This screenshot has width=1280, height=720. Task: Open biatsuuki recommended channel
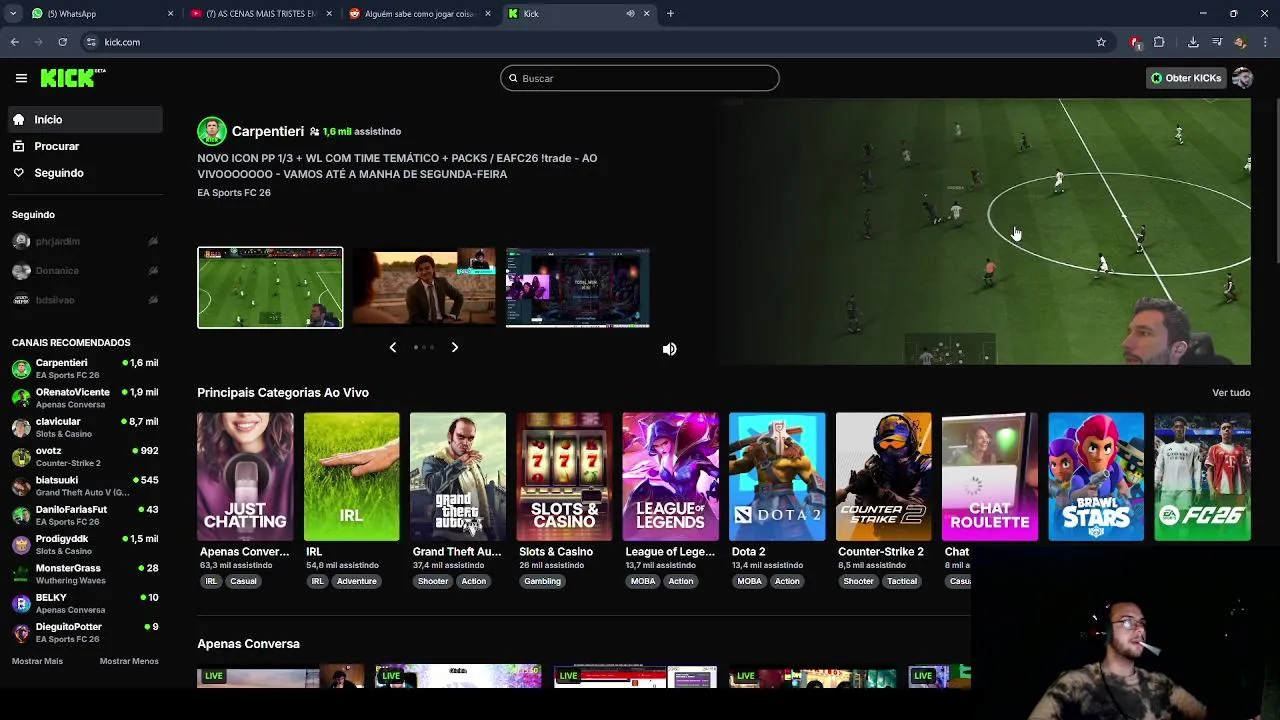click(x=85, y=486)
